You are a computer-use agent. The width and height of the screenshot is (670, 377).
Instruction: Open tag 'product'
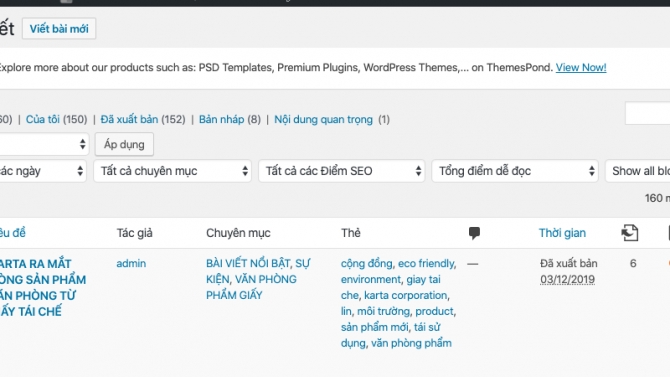[434, 311]
